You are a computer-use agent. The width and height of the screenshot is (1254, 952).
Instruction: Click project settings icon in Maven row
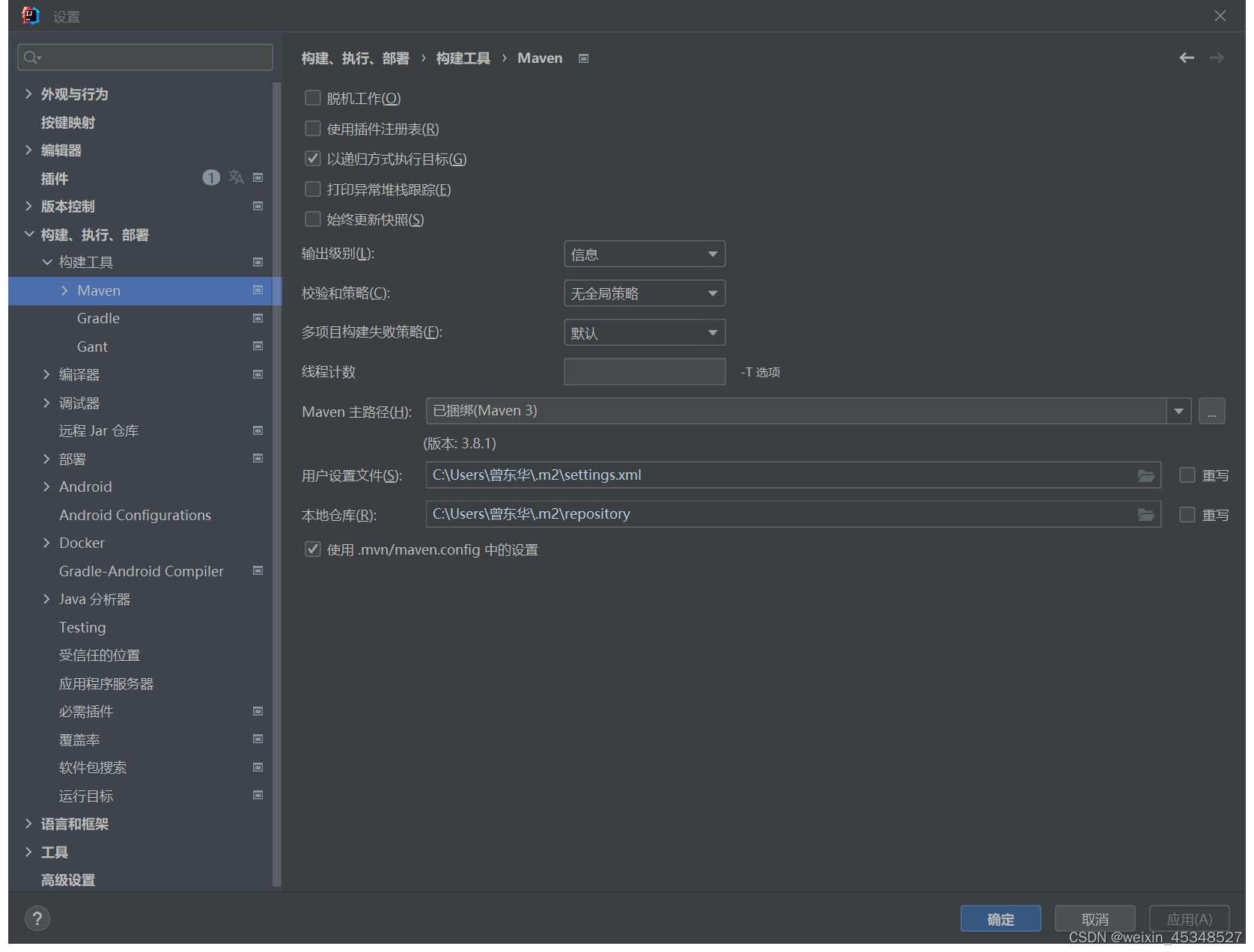click(258, 290)
